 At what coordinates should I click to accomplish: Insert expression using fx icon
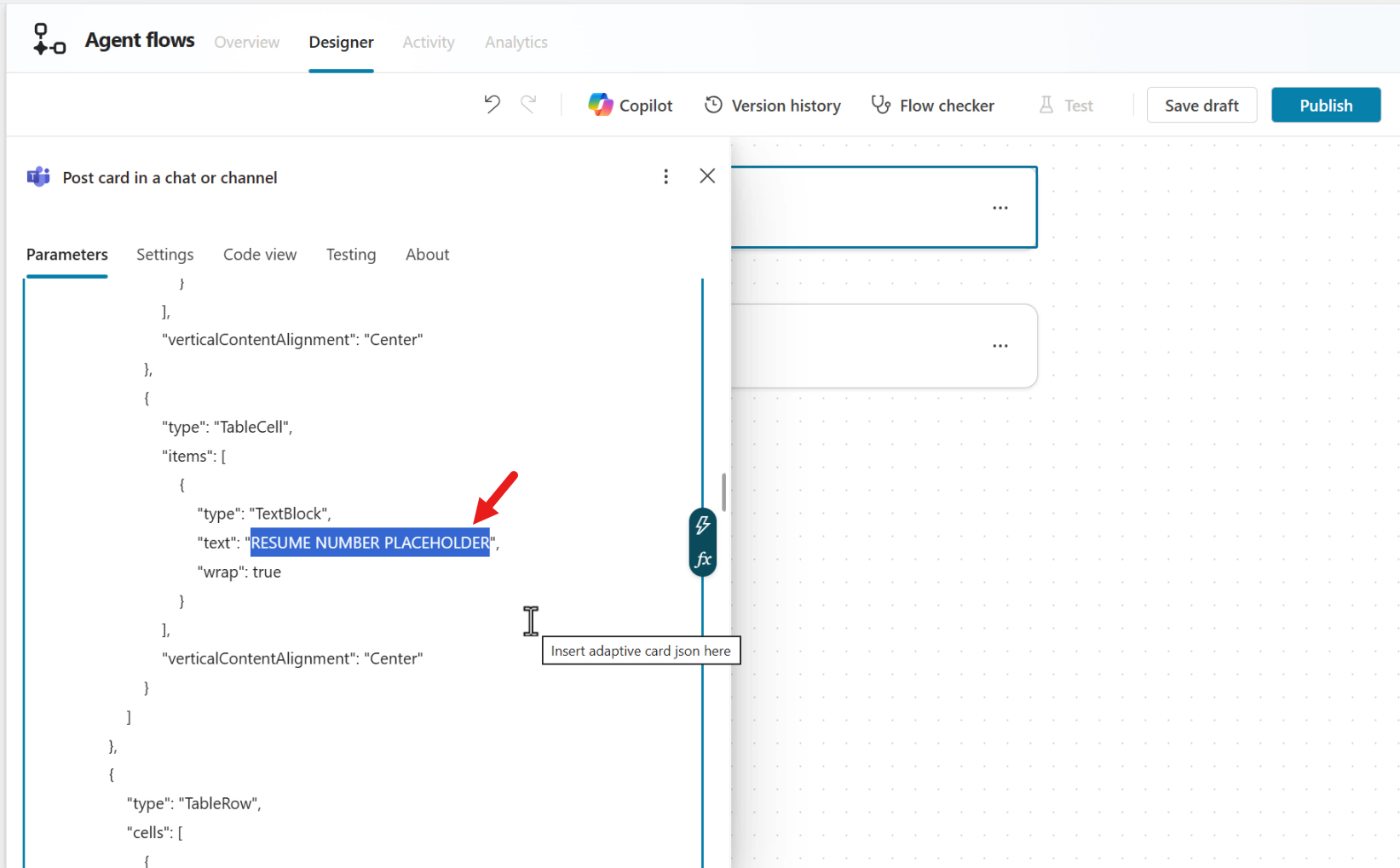point(702,560)
